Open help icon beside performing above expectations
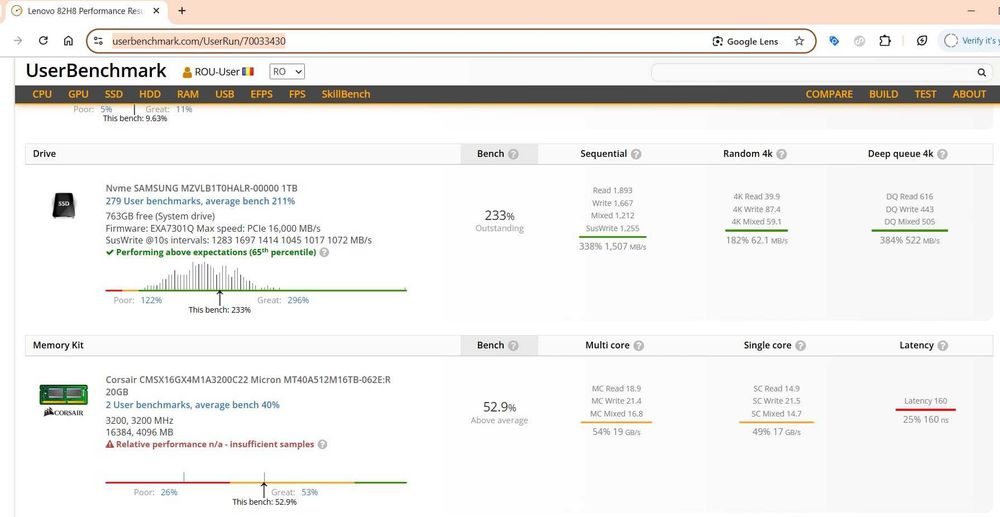Image resolution: width=1000 pixels, height=517 pixels. 324,252
